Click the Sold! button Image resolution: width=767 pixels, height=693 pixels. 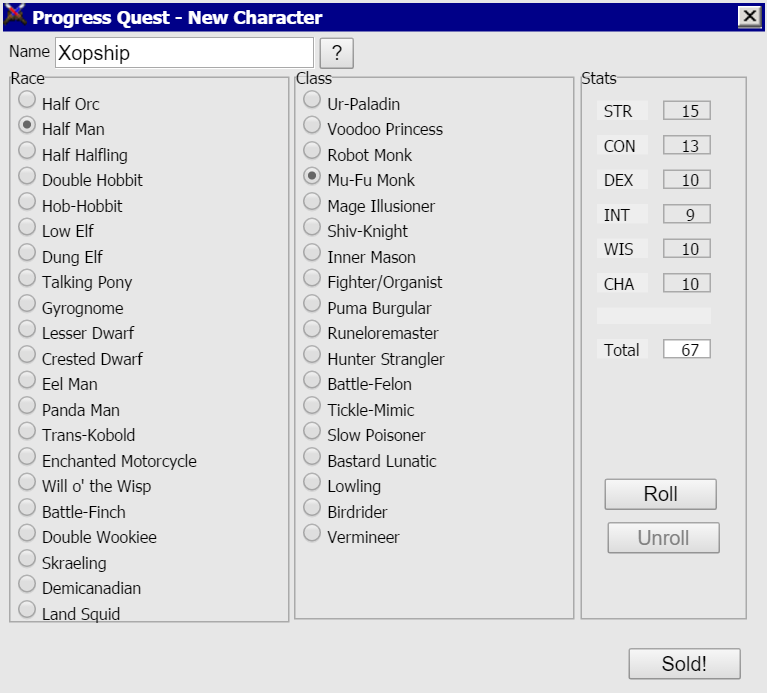coord(684,664)
